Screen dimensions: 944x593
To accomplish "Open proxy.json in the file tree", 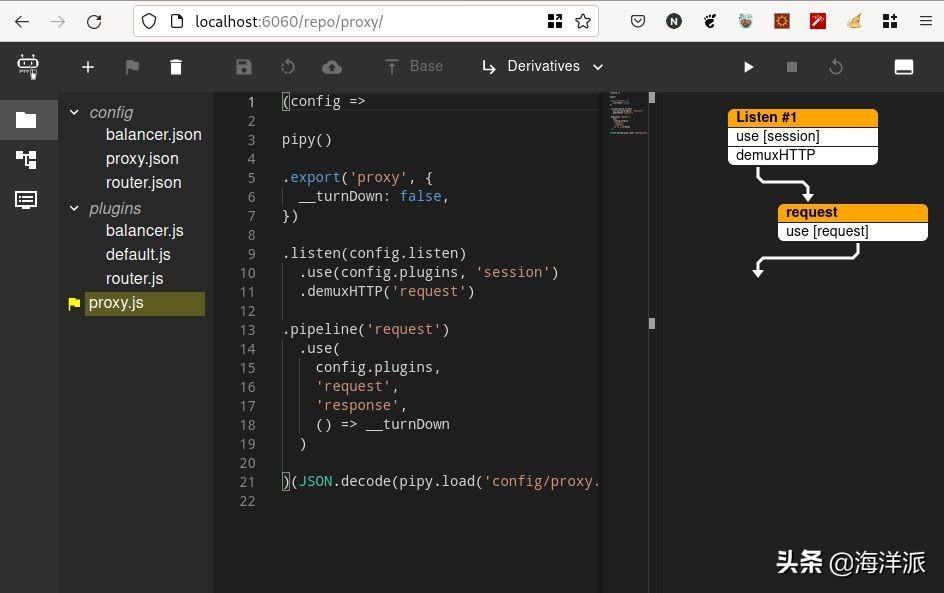I will 142,158.
